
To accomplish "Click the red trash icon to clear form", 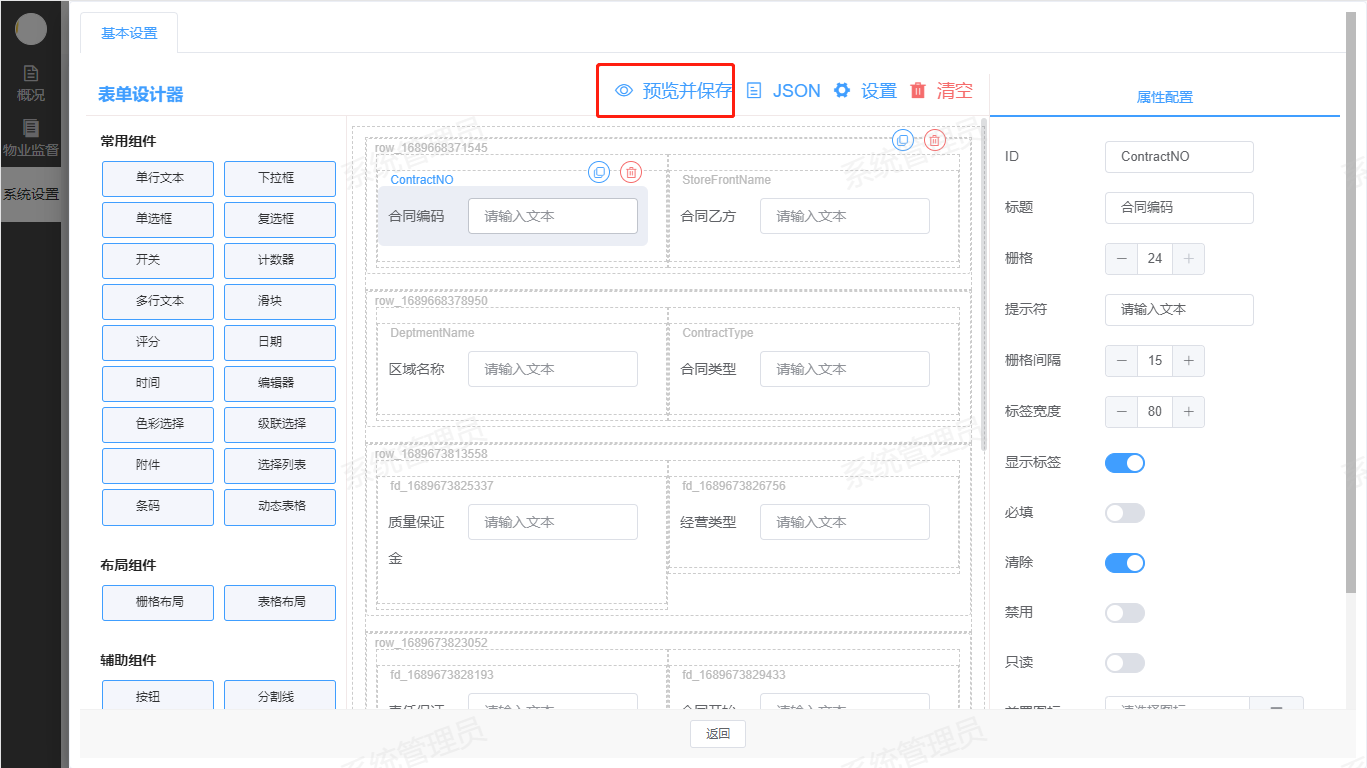I will click(918, 91).
